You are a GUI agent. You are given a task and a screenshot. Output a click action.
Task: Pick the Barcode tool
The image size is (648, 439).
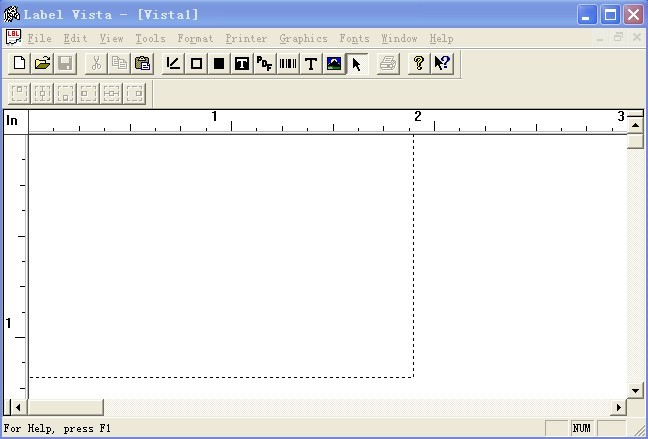pos(288,64)
